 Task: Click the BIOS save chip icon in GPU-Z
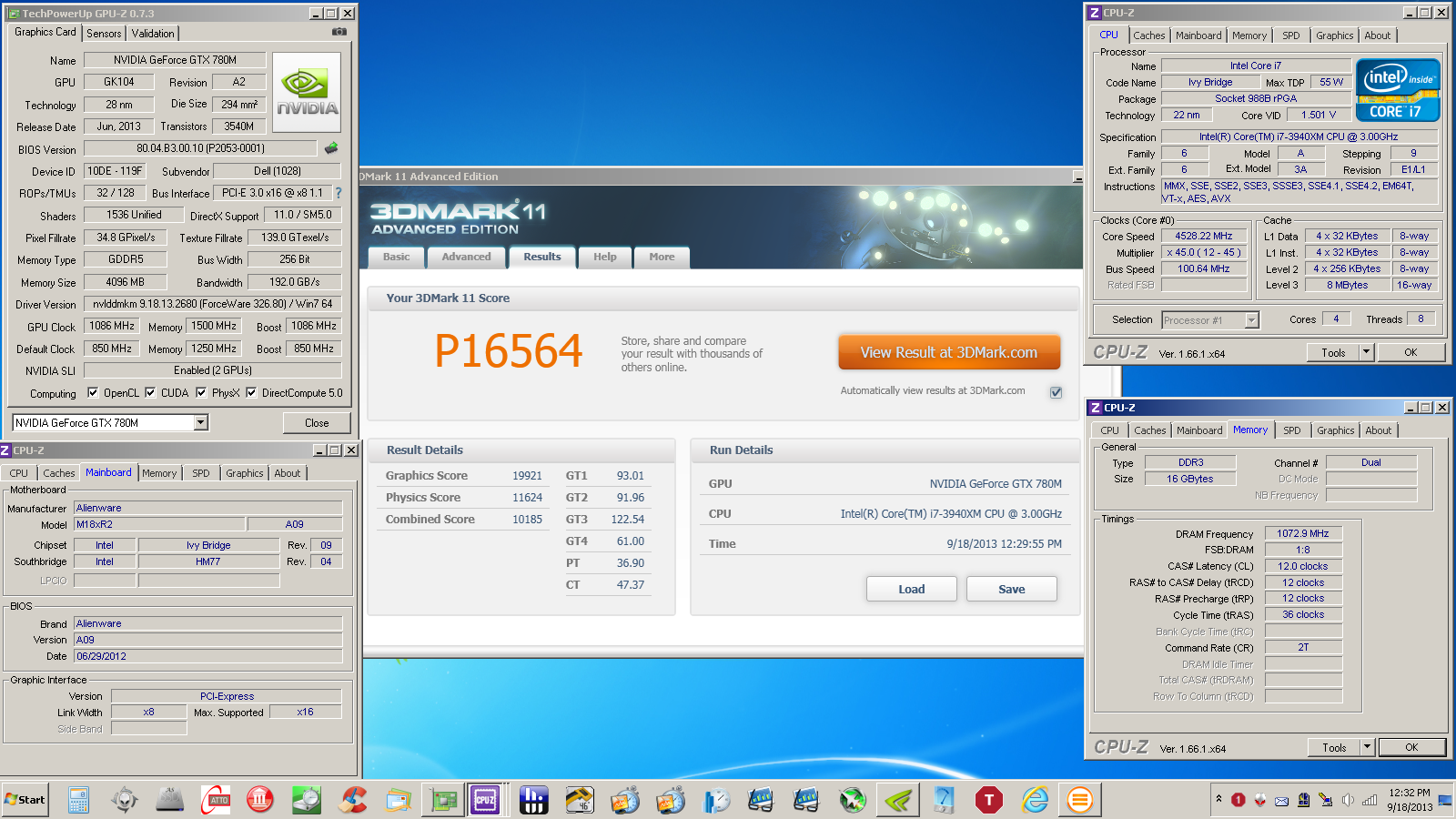331,147
